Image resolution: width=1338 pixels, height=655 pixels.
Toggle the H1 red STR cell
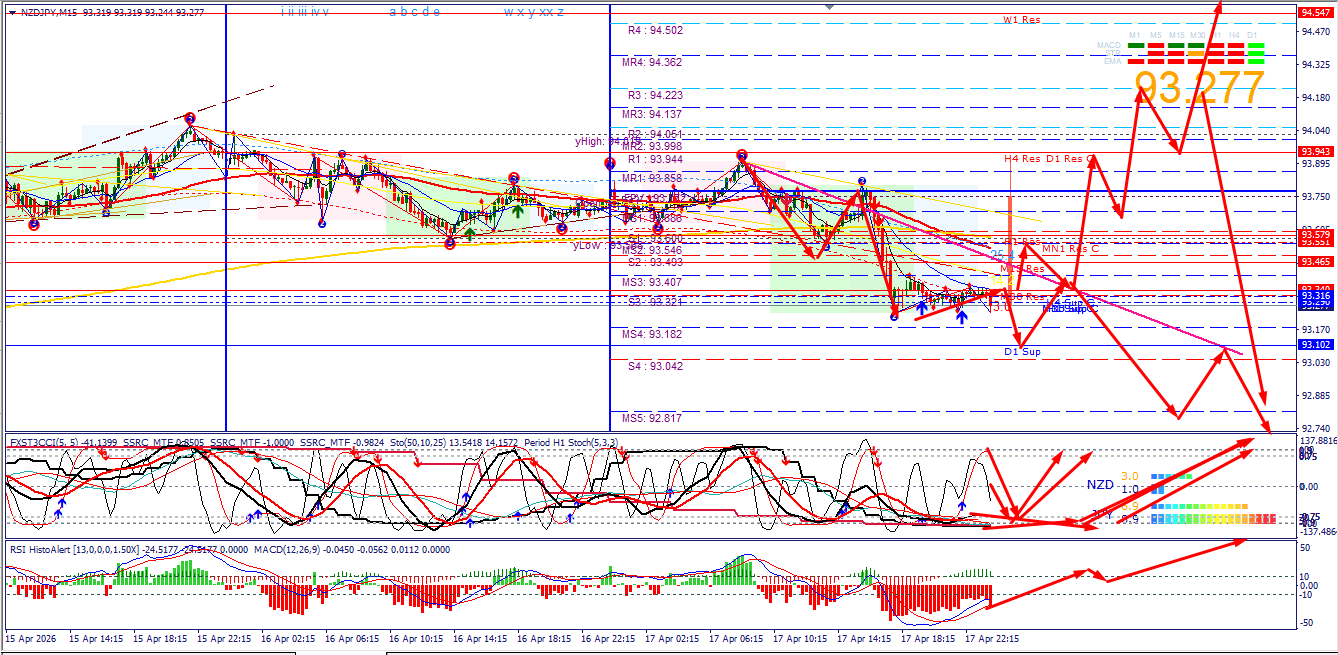(x=1216, y=53)
